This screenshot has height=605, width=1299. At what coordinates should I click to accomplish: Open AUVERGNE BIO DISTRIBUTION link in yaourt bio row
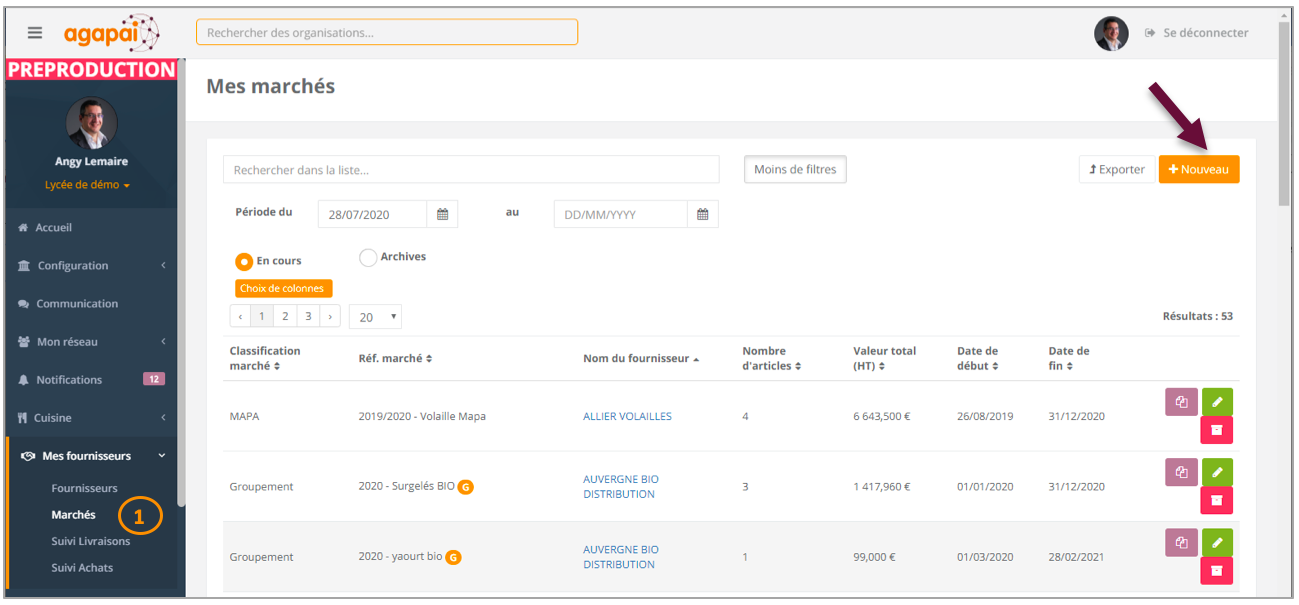[621, 557]
